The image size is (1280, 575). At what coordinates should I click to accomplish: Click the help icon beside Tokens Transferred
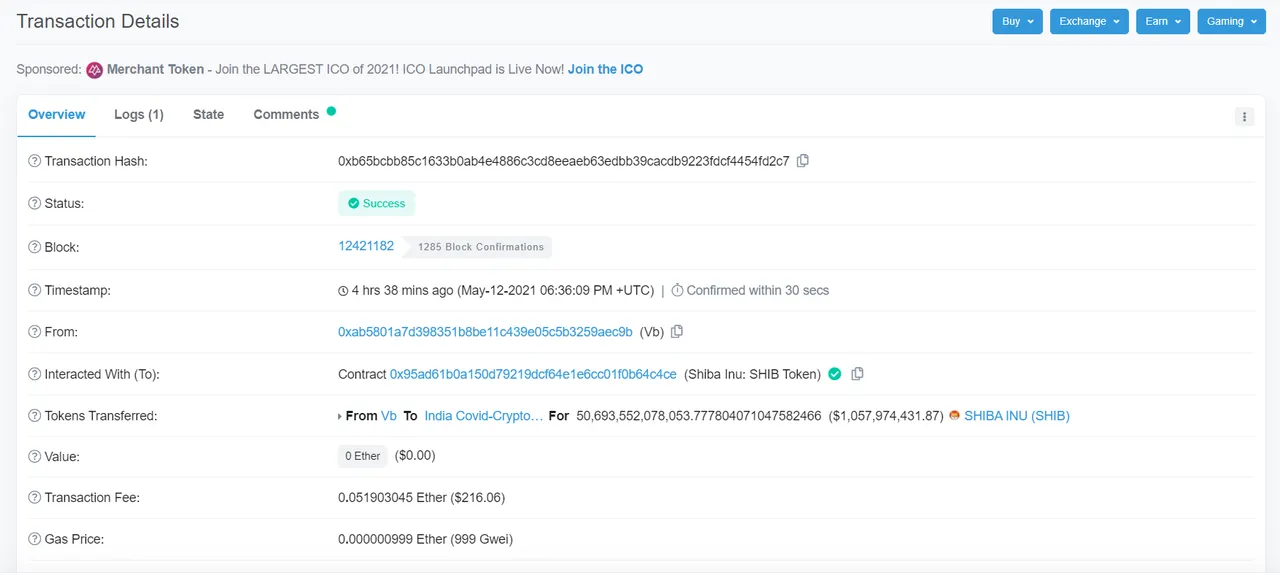(34, 415)
